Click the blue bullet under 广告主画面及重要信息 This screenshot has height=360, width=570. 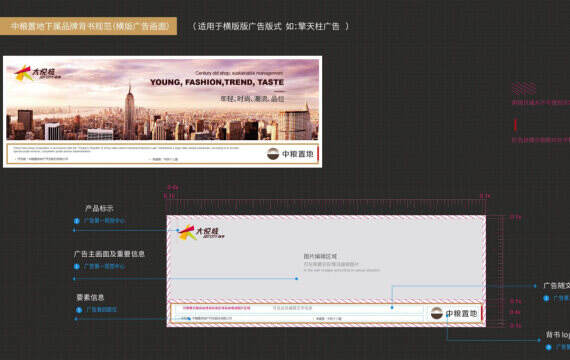tap(77, 267)
